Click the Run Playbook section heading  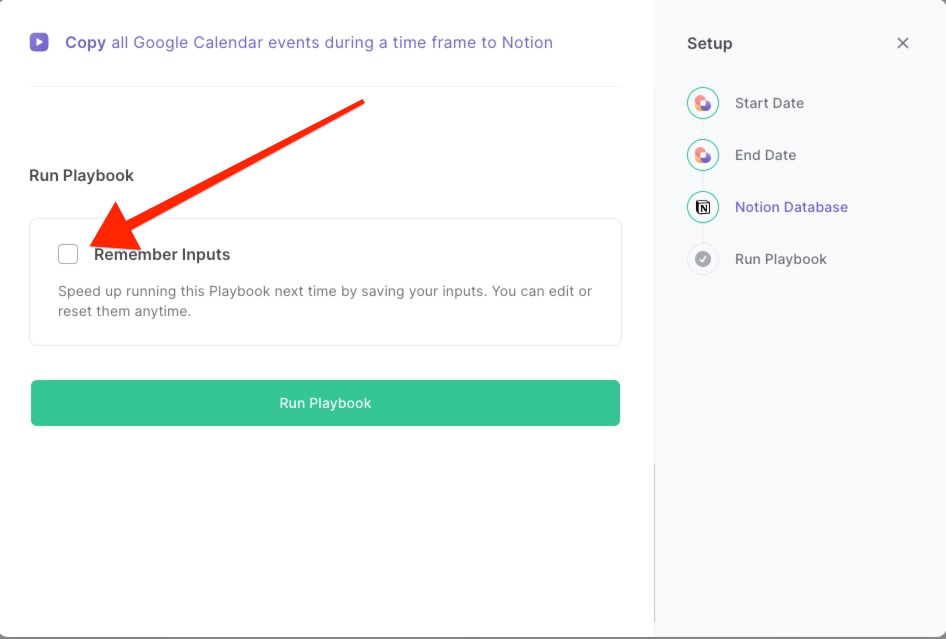[81, 176]
